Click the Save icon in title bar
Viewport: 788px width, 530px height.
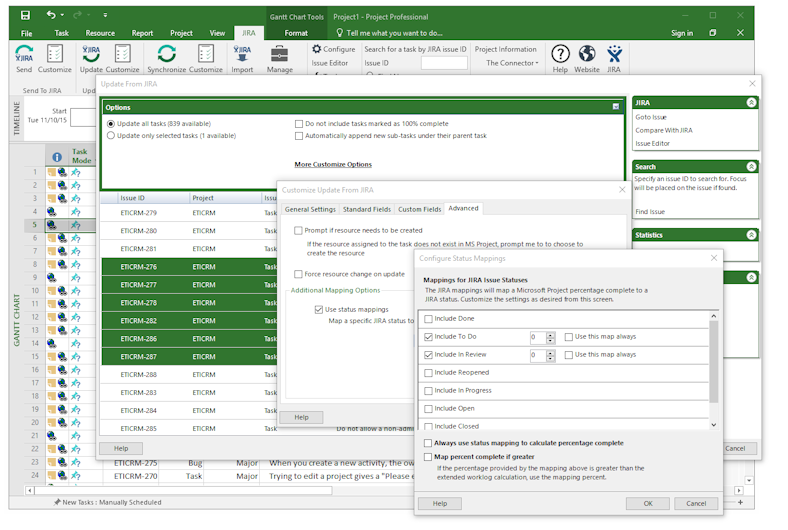tap(25, 15)
